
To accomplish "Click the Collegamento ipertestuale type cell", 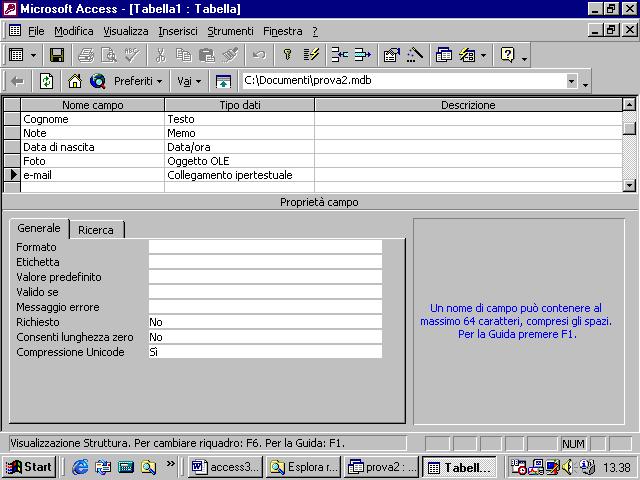I will pyautogui.click(x=240, y=175).
